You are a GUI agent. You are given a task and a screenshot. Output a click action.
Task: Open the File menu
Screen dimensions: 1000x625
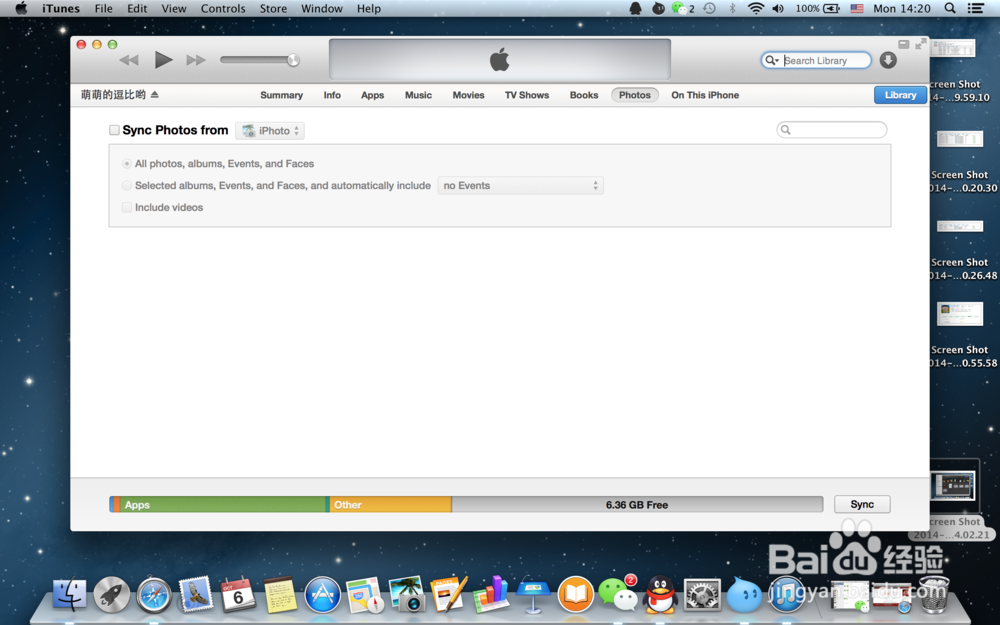103,8
